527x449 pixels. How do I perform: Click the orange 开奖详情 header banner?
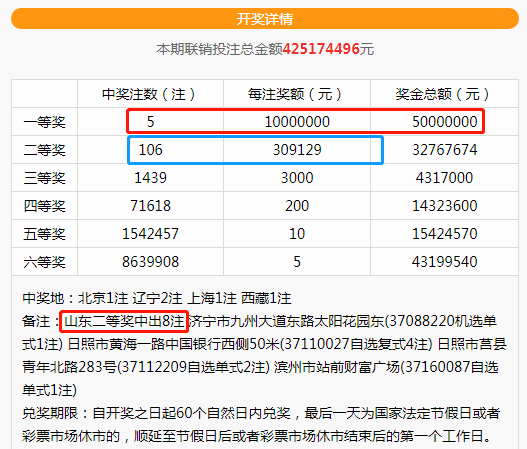(265, 18)
